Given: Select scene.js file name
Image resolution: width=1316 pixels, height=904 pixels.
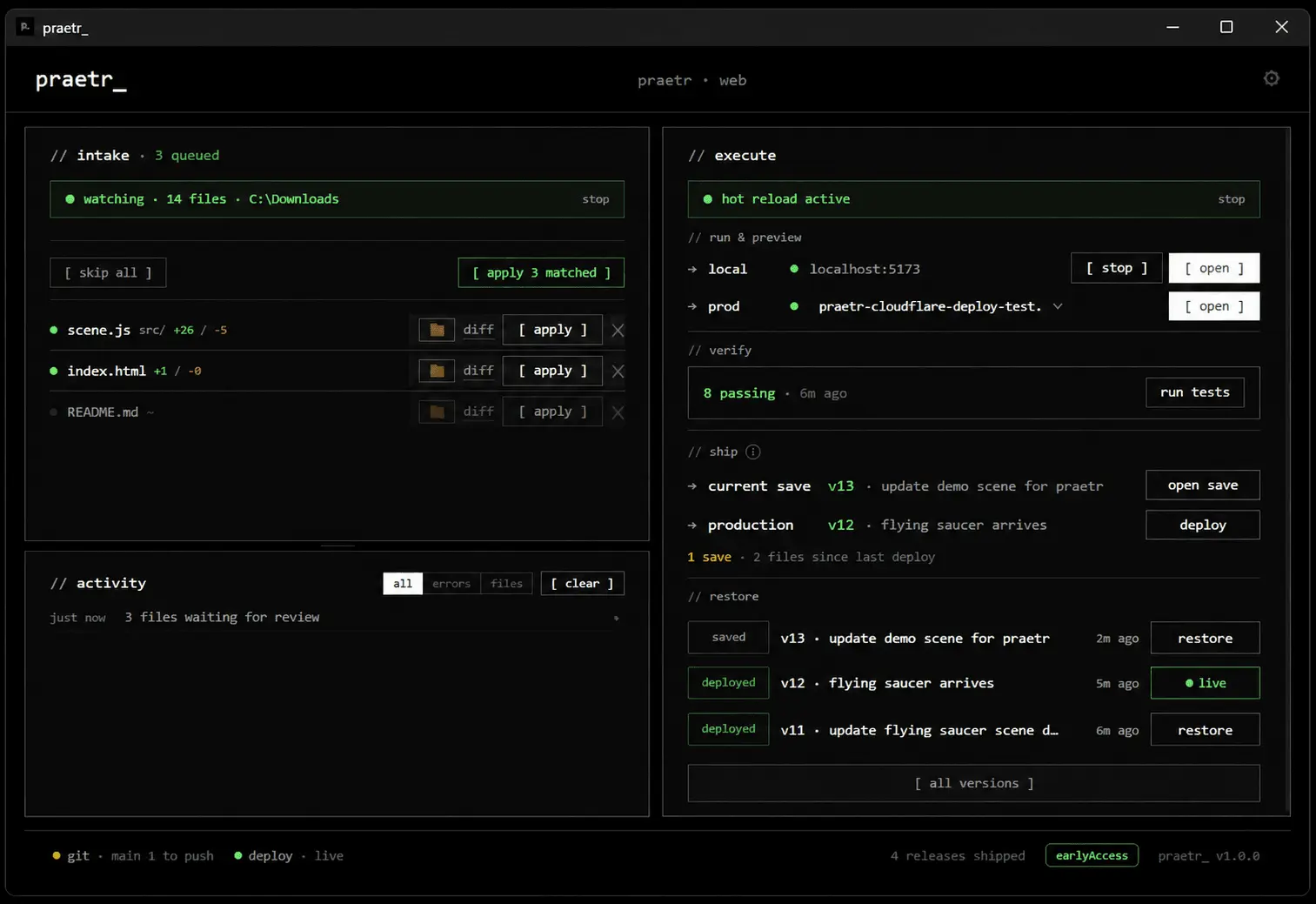Looking at the screenshot, I should tap(99, 330).
